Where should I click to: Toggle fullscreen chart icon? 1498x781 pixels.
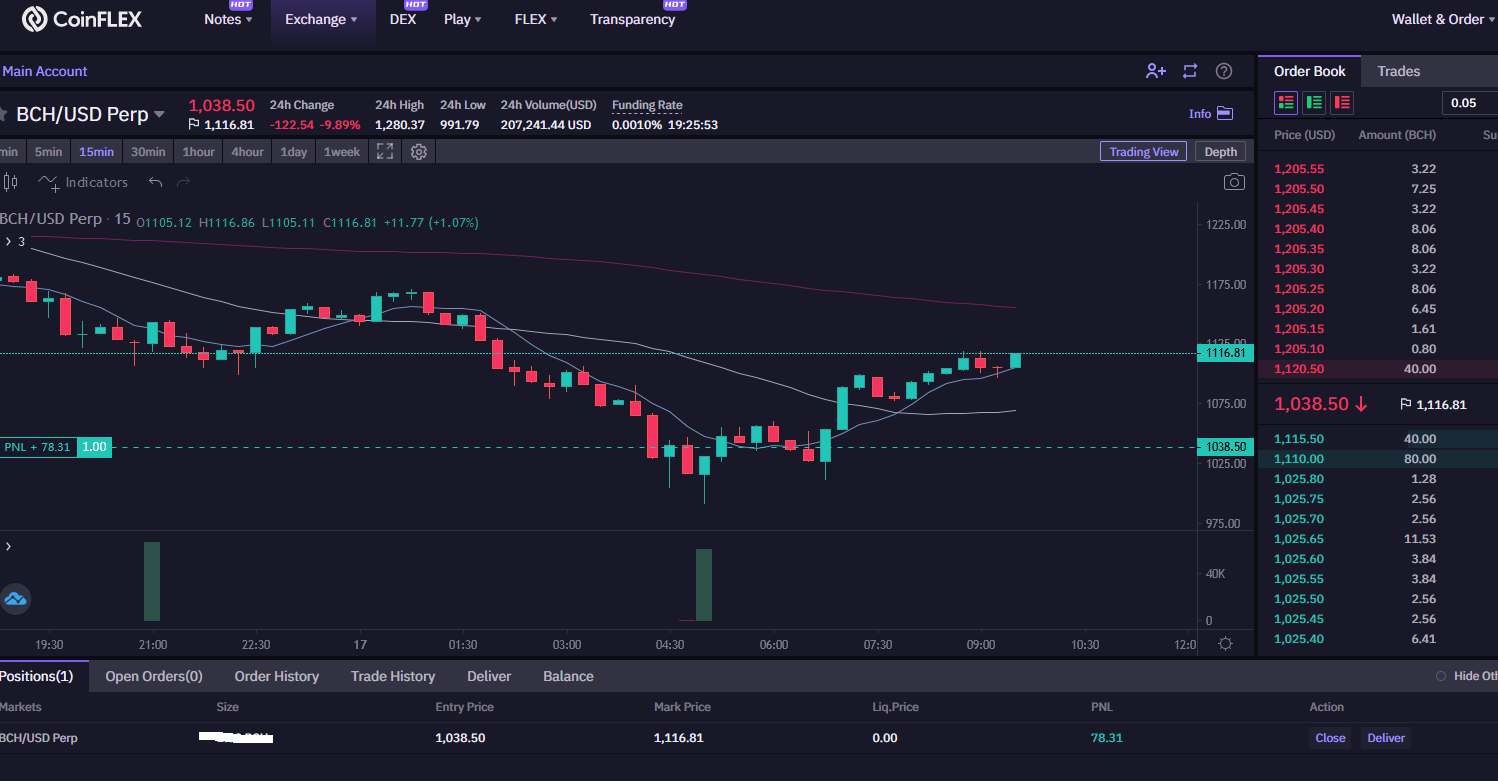385,152
